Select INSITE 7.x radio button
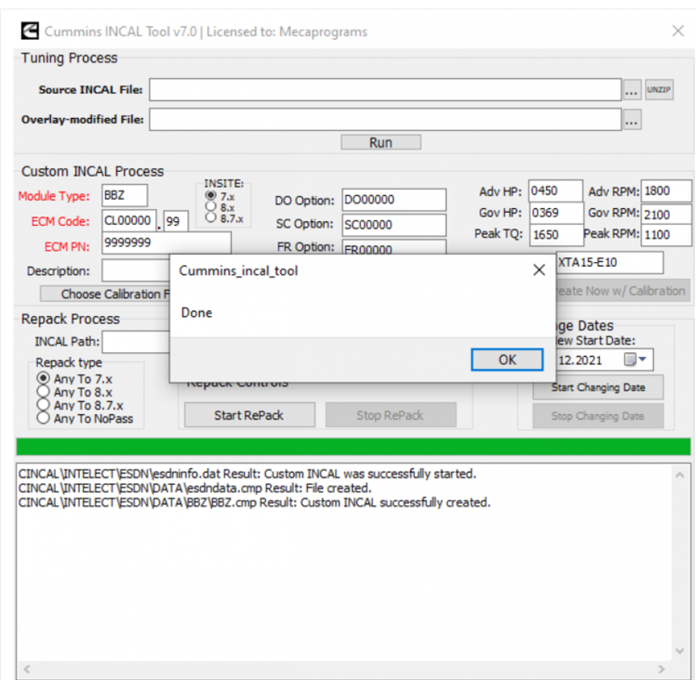Image resolution: width=696 pixels, height=680 pixels. [211, 195]
